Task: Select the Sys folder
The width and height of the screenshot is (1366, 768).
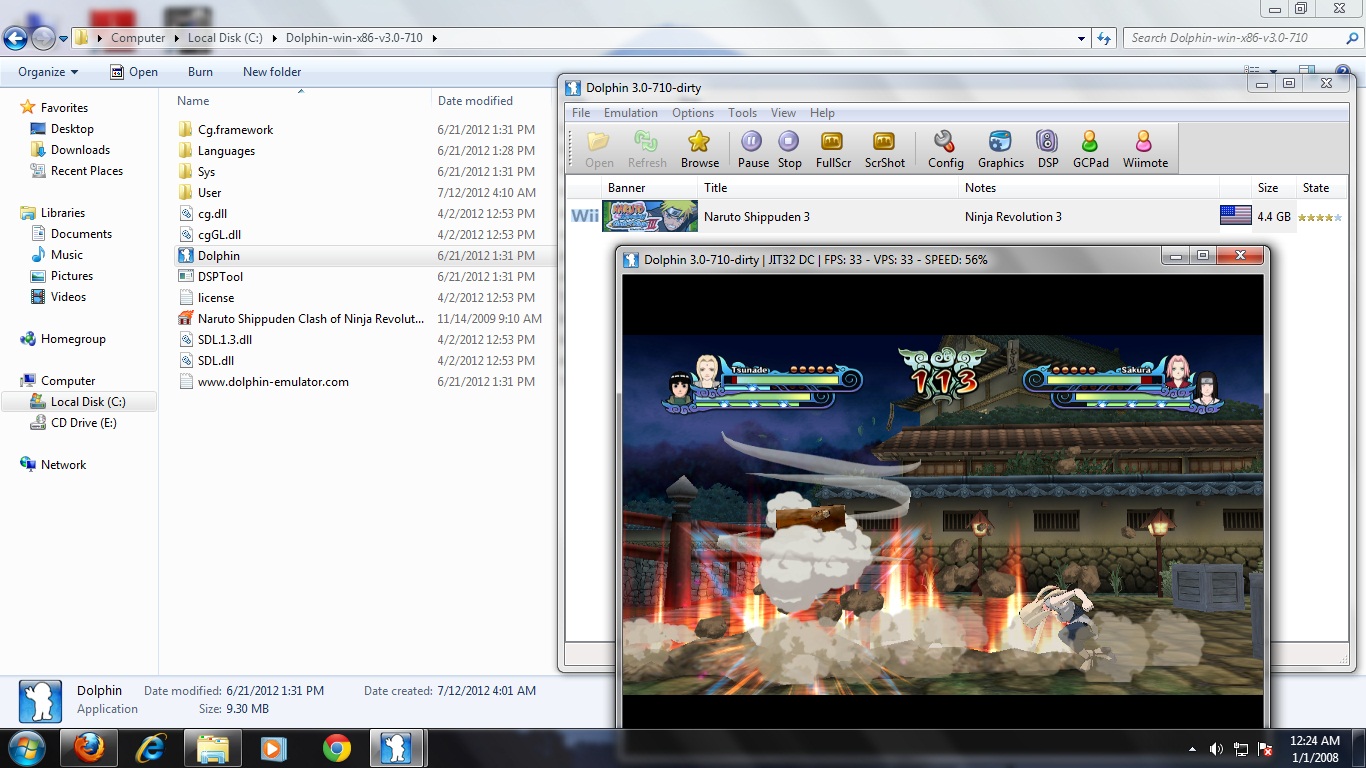Action: click(x=206, y=172)
